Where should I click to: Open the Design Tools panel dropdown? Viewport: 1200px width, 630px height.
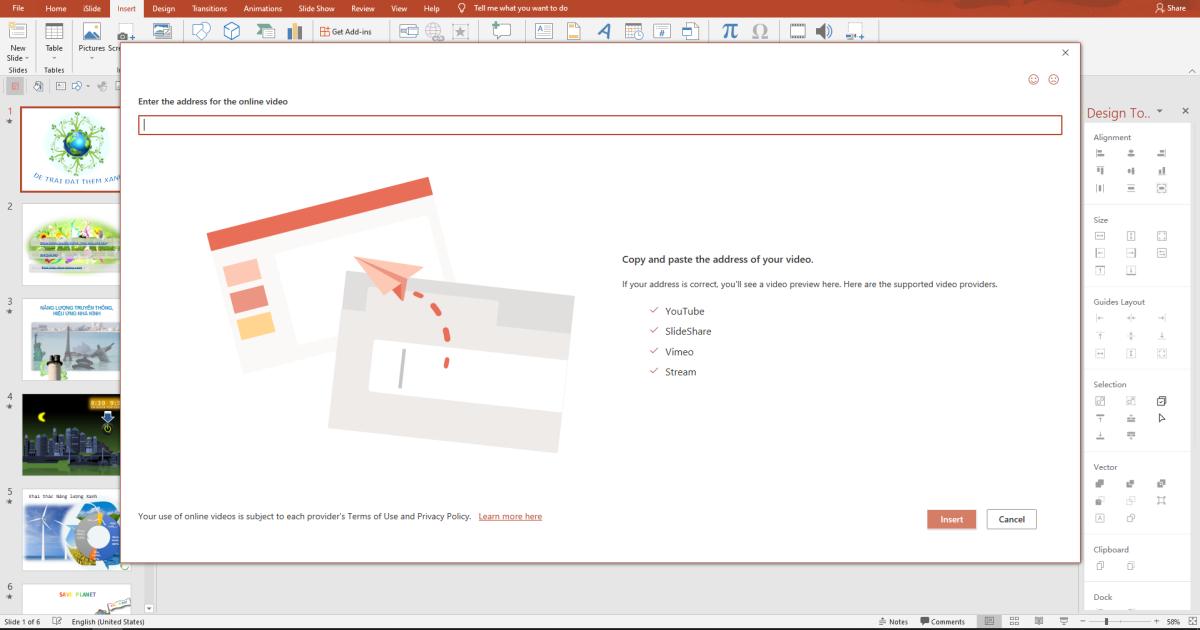coord(1160,112)
